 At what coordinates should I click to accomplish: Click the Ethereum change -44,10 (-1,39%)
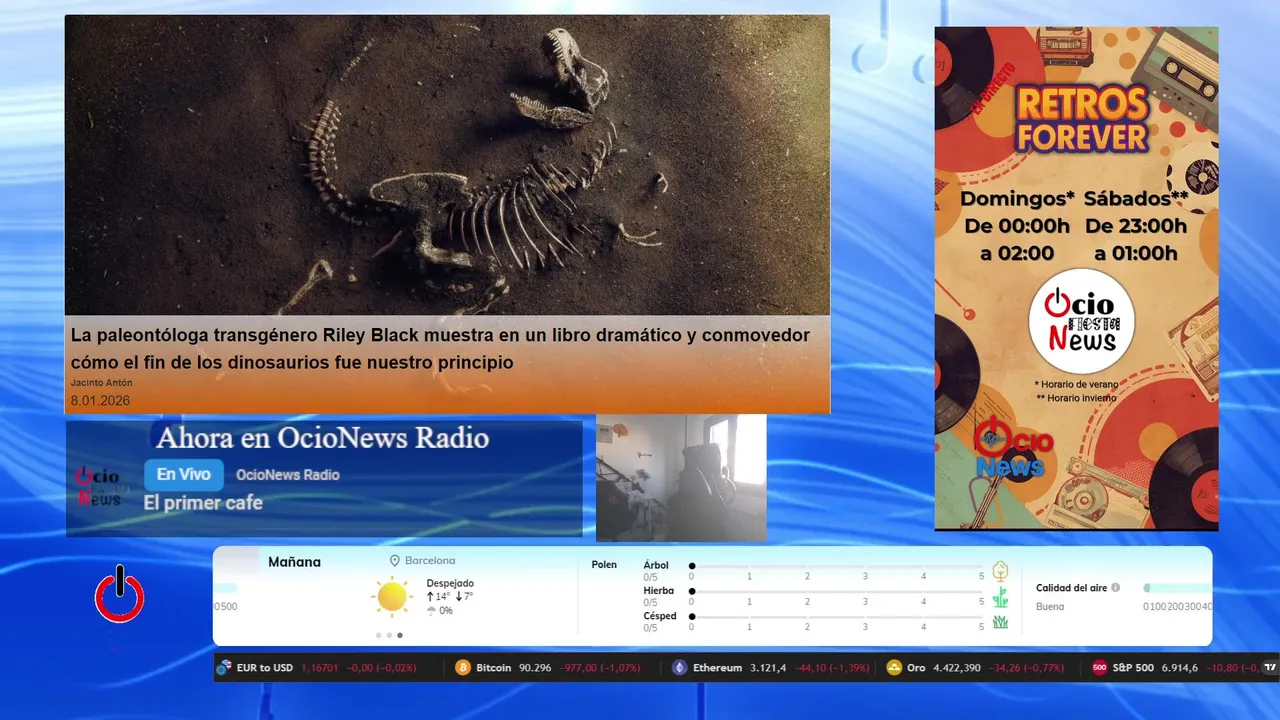[x=831, y=668]
